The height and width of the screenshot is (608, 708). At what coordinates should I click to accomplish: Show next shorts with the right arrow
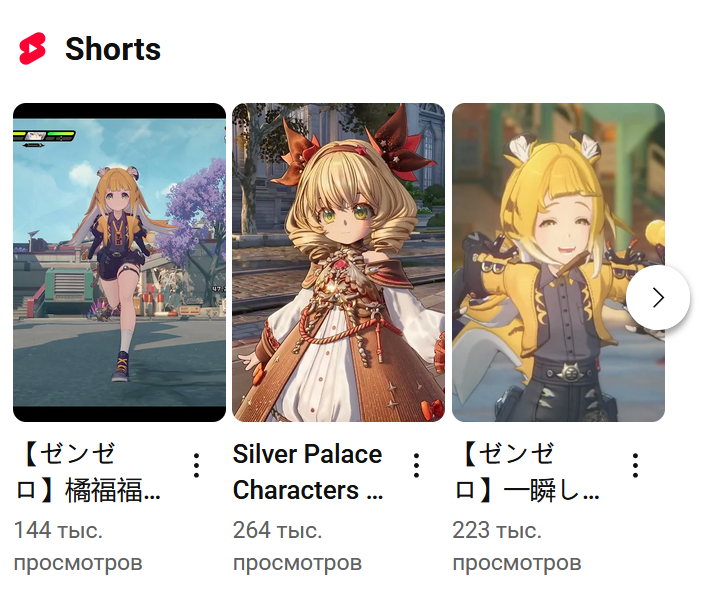(658, 298)
